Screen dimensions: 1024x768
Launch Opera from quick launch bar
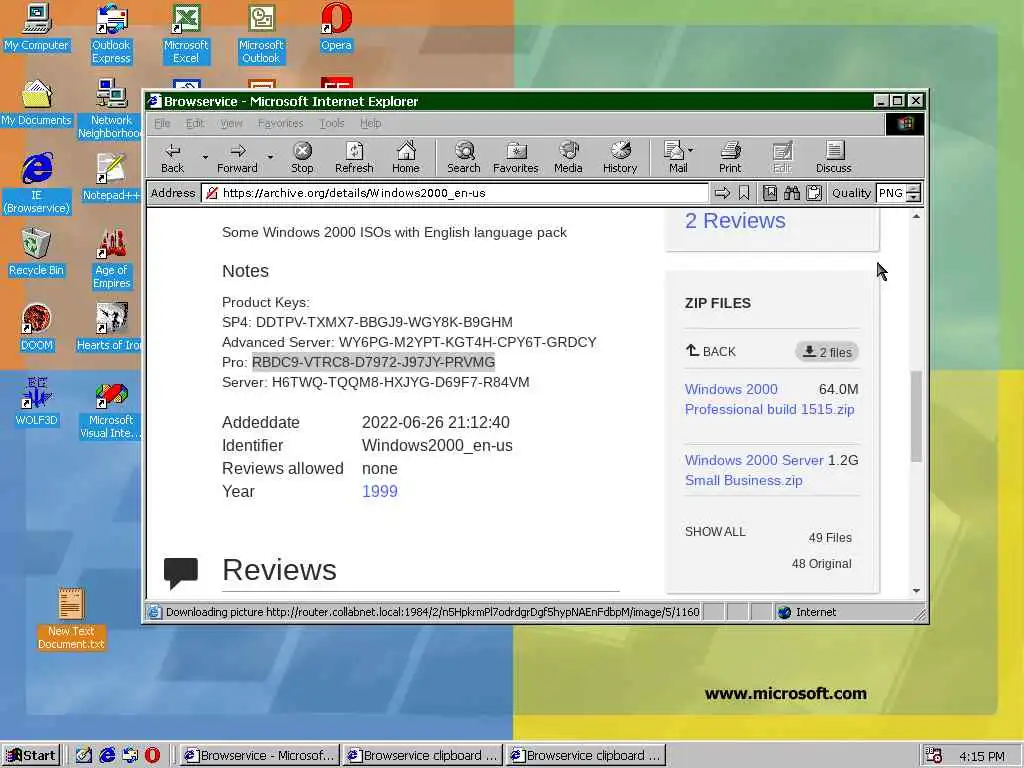click(x=152, y=756)
